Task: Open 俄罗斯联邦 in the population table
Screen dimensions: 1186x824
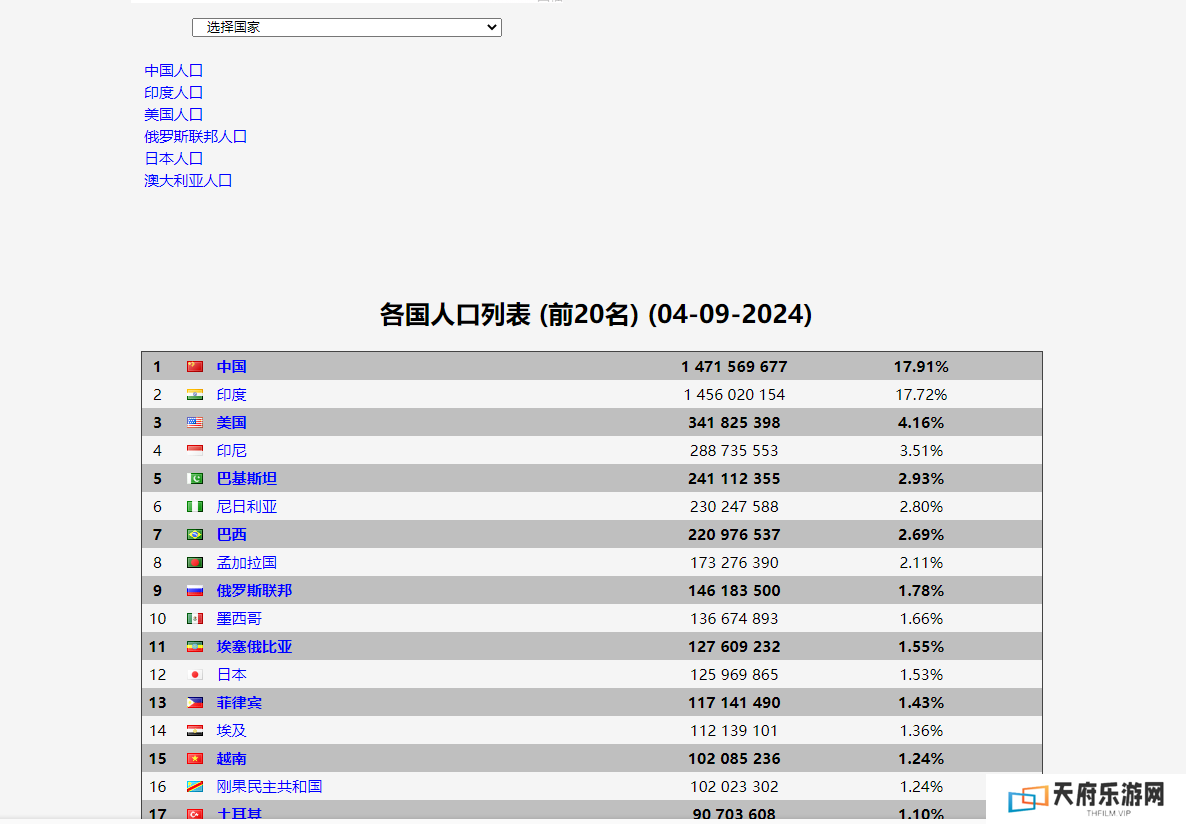Action: click(x=254, y=590)
